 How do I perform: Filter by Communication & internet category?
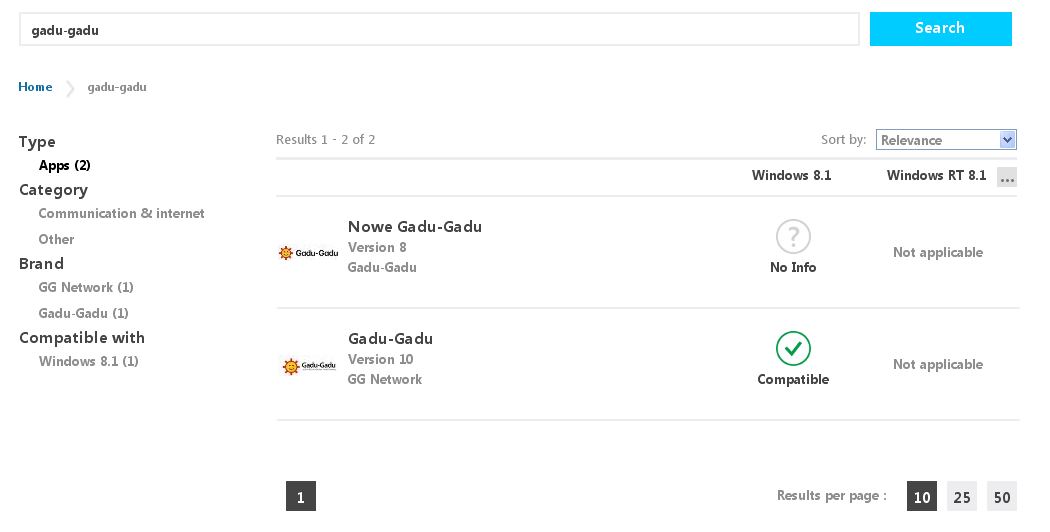click(121, 213)
